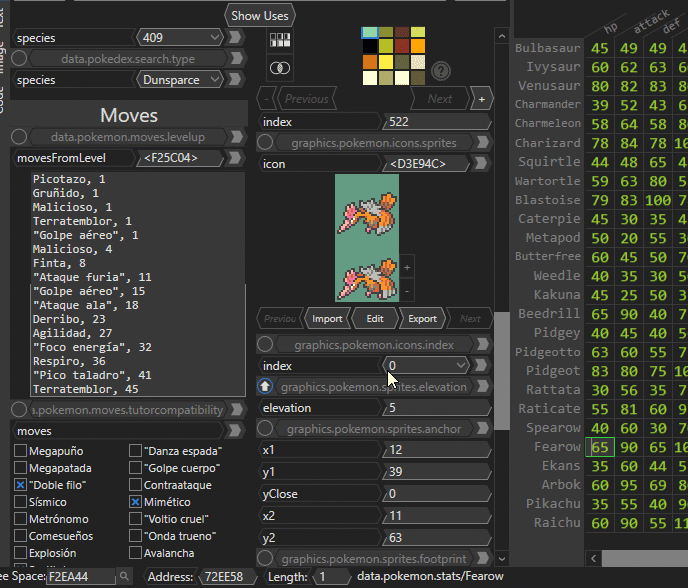Uncheck the "Doble filo" checkbox

point(20,485)
